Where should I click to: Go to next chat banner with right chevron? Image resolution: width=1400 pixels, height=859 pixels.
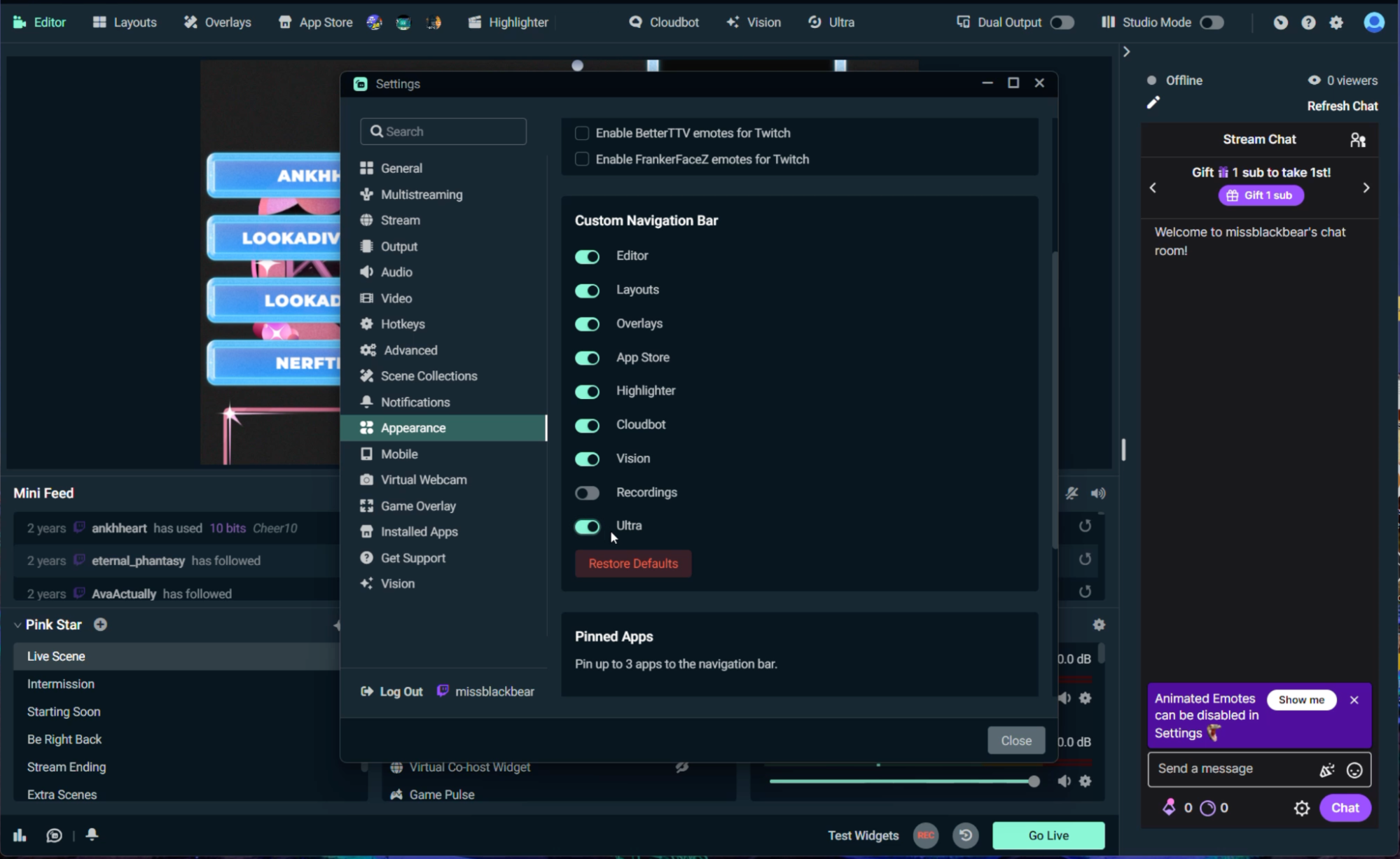pos(1366,188)
